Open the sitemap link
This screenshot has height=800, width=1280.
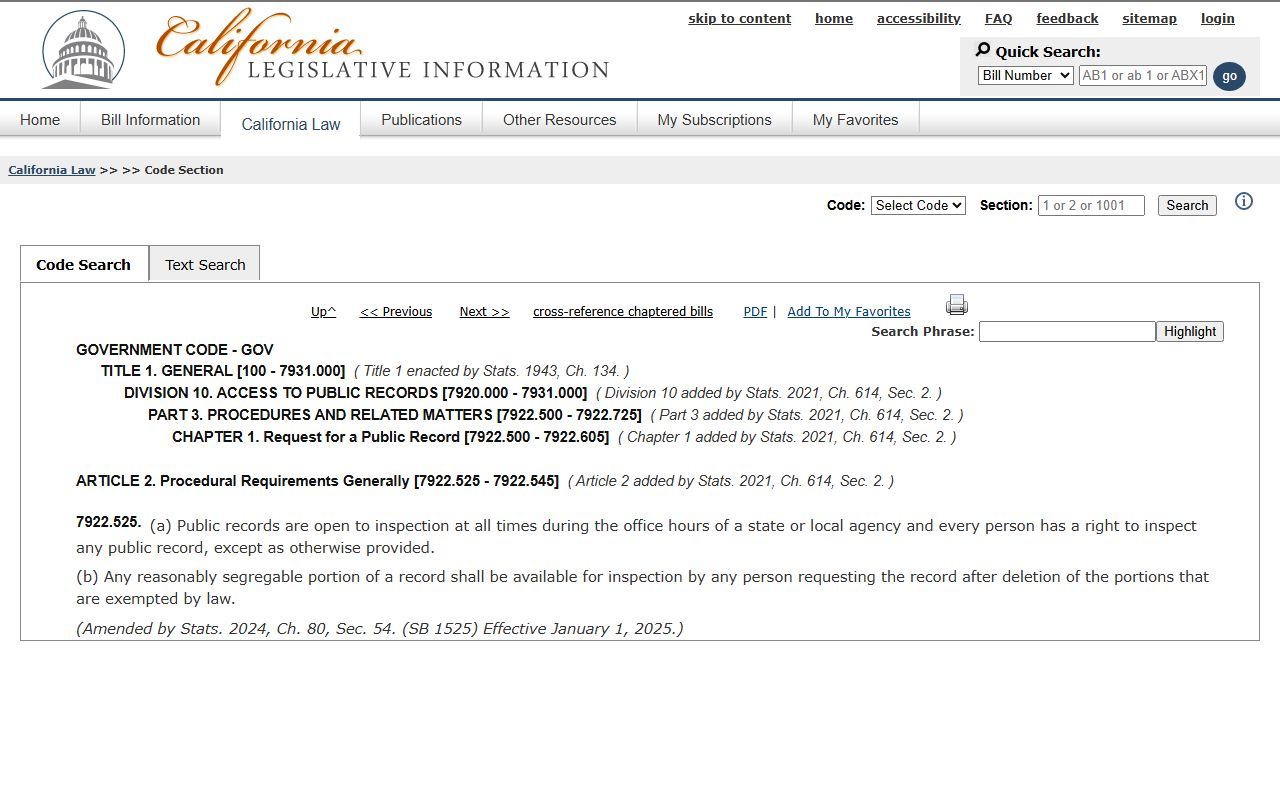(x=1149, y=18)
